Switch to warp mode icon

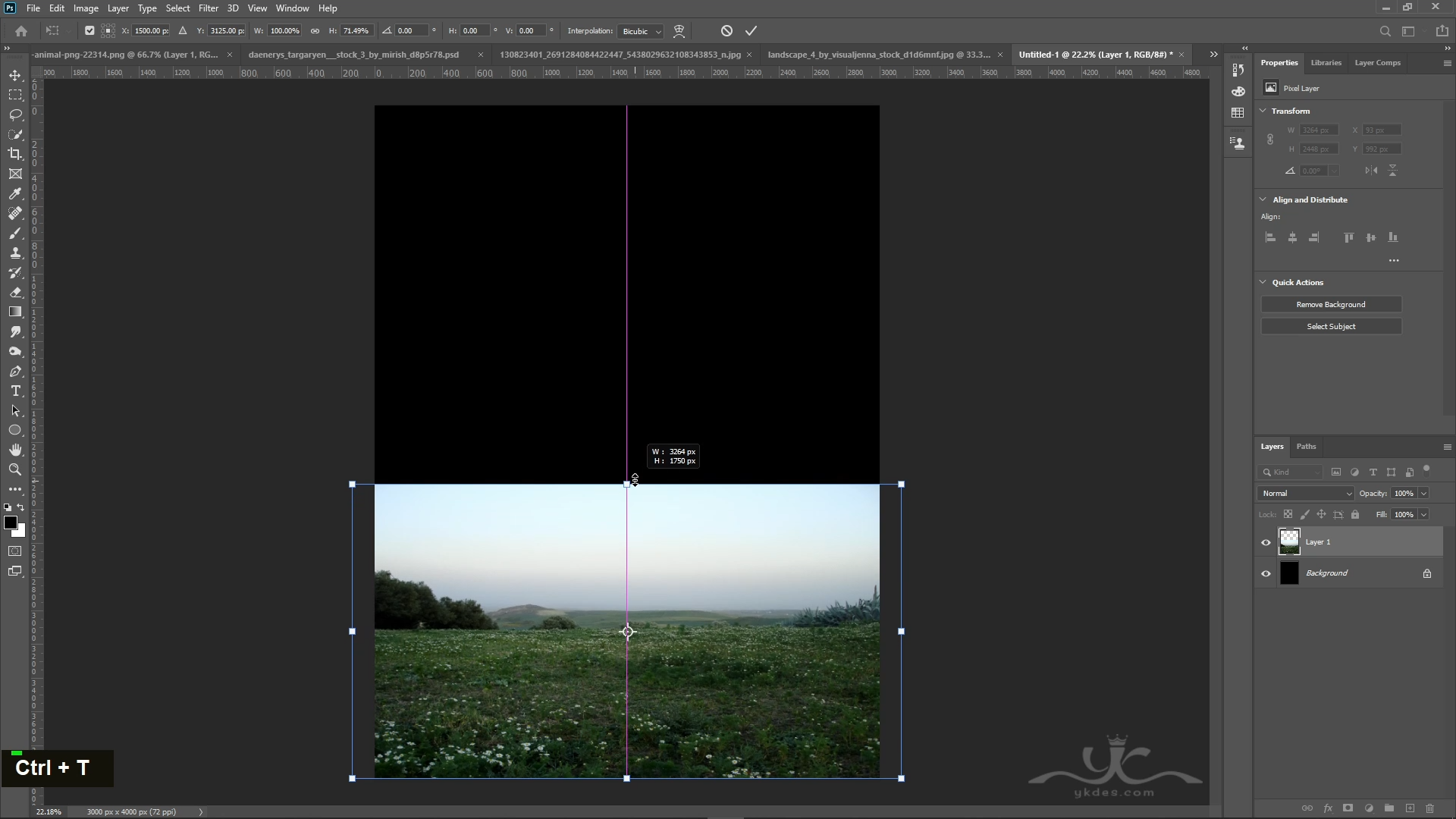(679, 31)
